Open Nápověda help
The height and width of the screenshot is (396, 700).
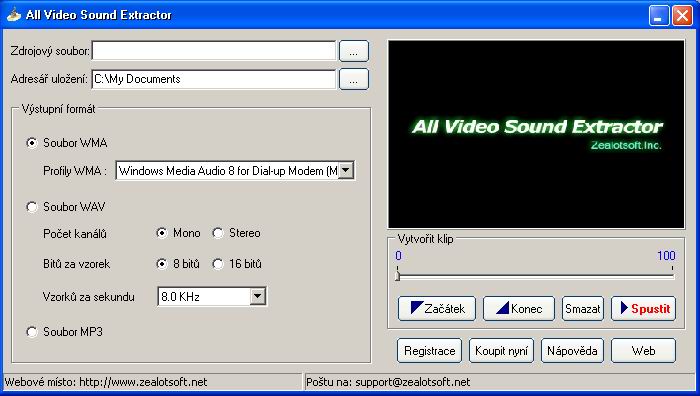coord(572,350)
